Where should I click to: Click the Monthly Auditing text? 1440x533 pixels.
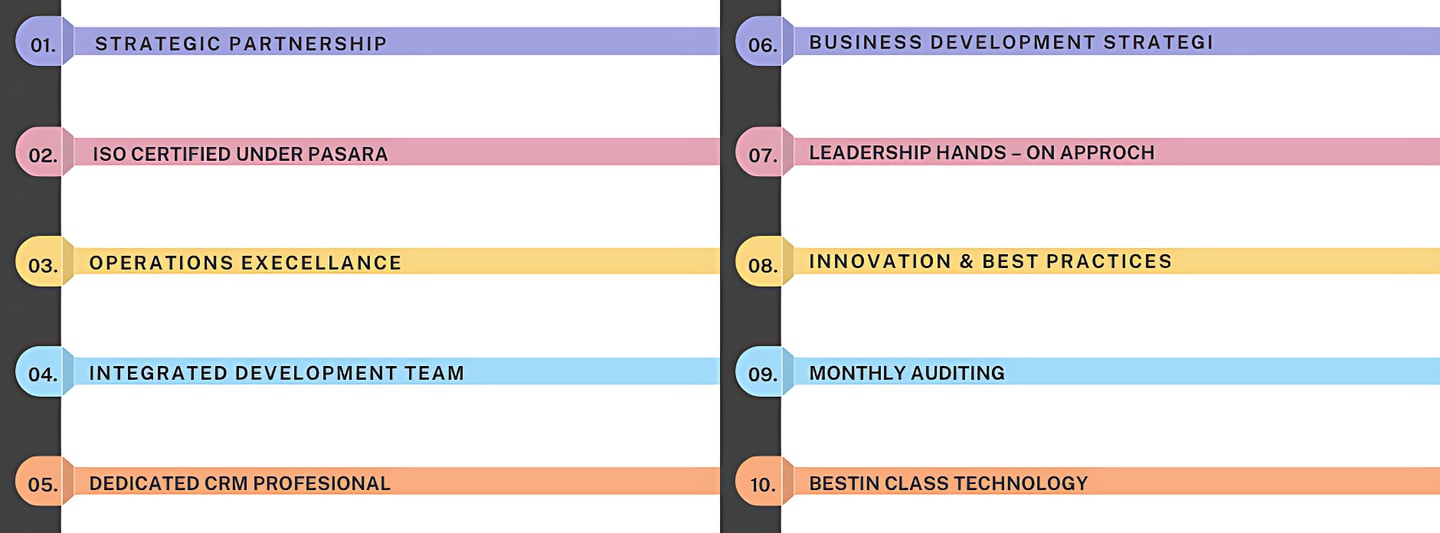point(906,373)
